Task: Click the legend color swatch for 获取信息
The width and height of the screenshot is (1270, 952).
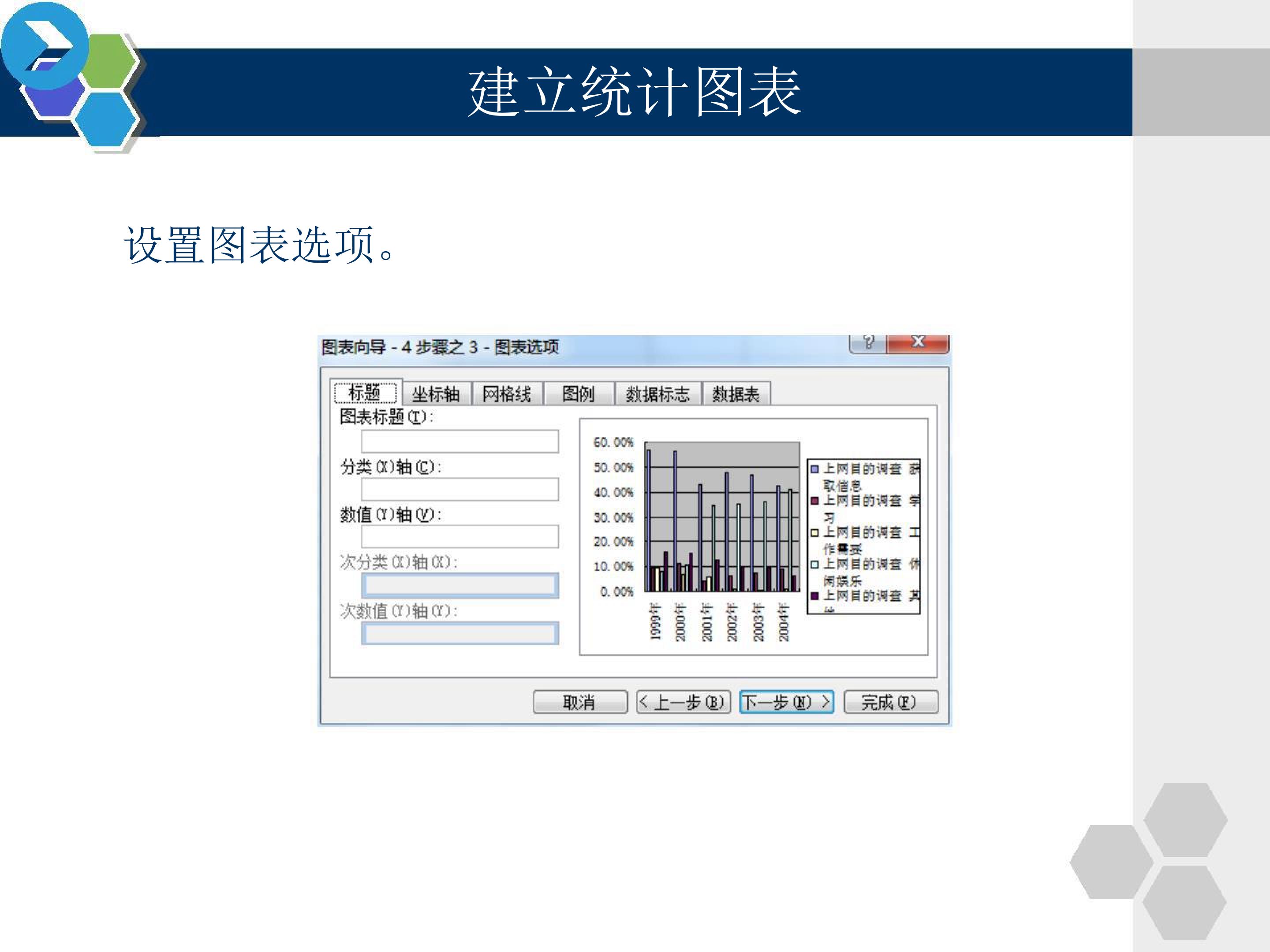Action: coord(814,469)
